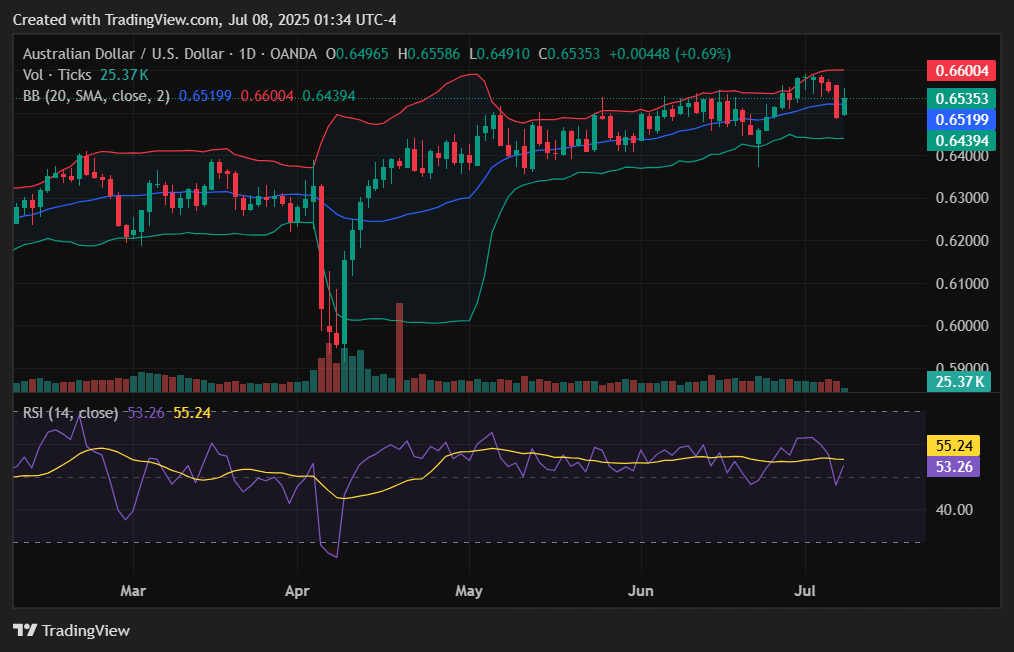Image resolution: width=1014 pixels, height=652 pixels.
Task: Click the Vol · Ticks indicator legend
Action: (57, 75)
